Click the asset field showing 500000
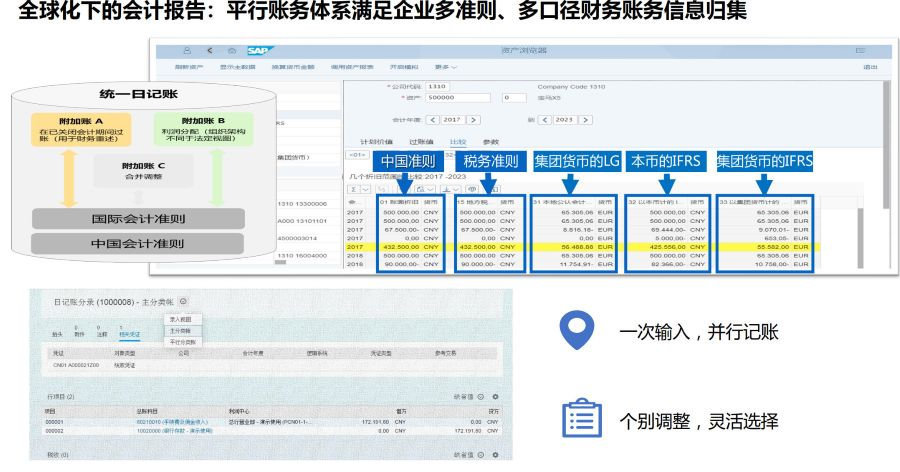 [458, 98]
